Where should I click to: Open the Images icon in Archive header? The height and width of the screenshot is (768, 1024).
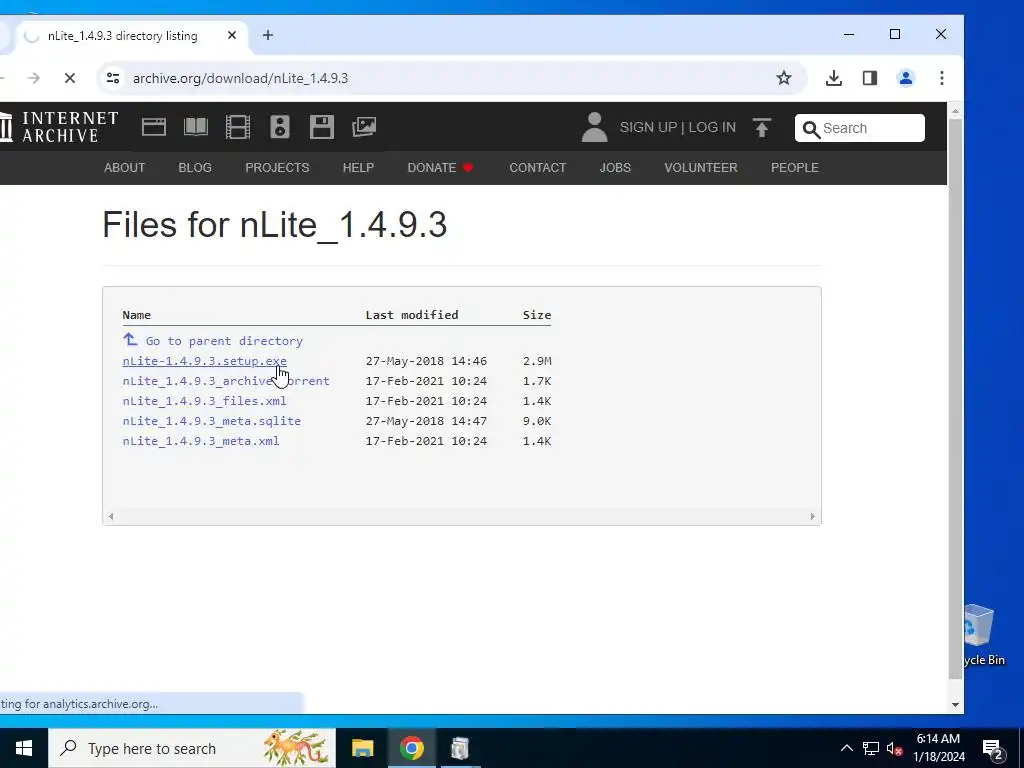[364, 127]
